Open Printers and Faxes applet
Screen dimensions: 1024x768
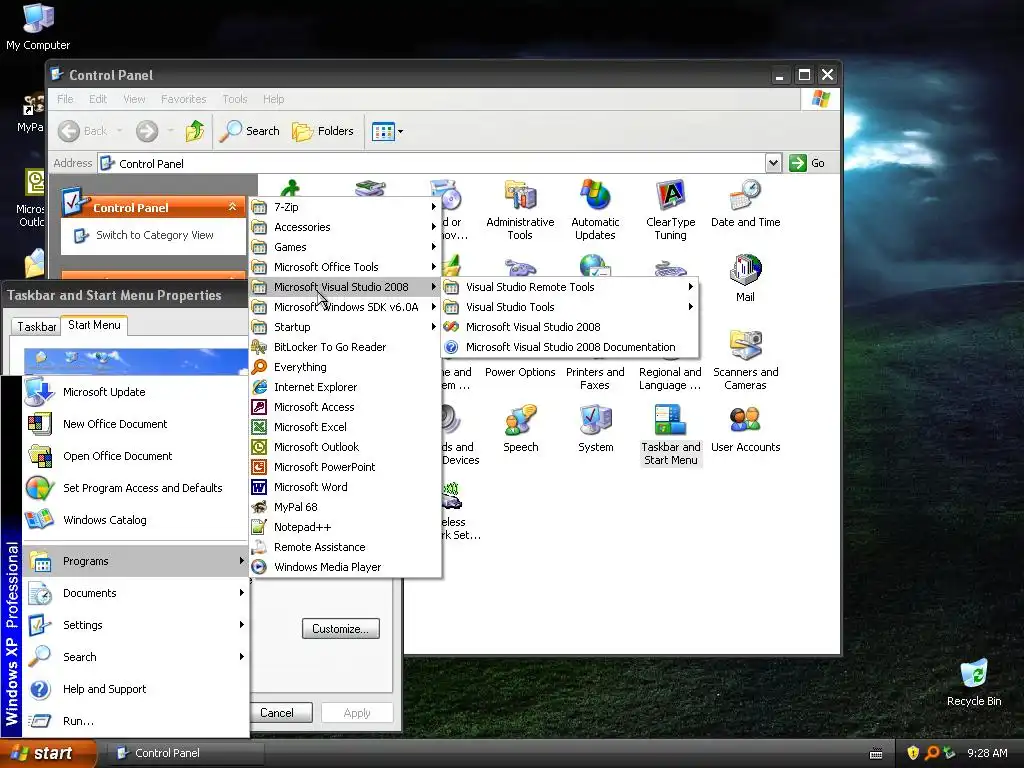595,378
